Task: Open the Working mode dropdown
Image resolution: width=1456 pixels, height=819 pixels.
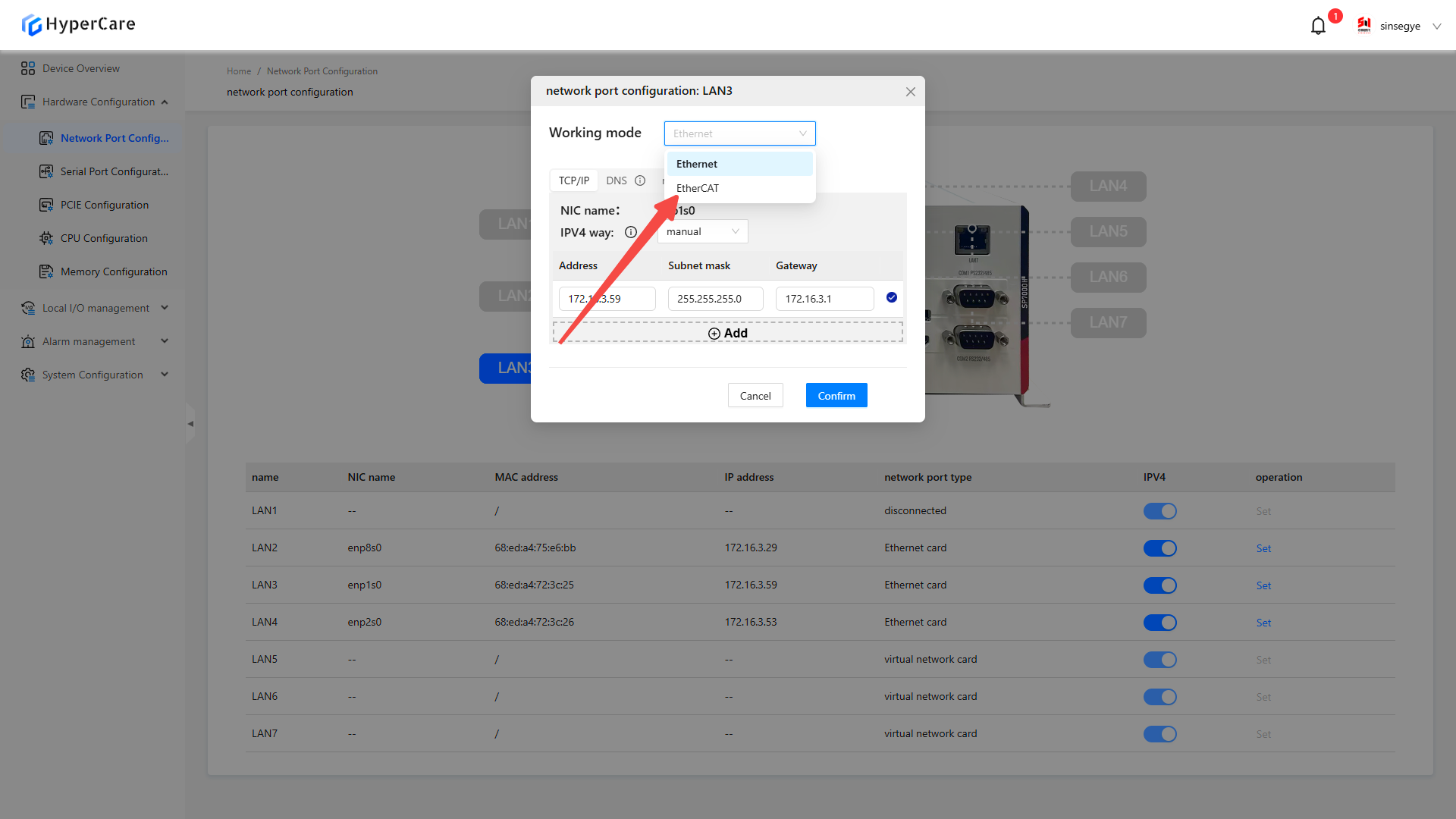Action: coord(739,133)
